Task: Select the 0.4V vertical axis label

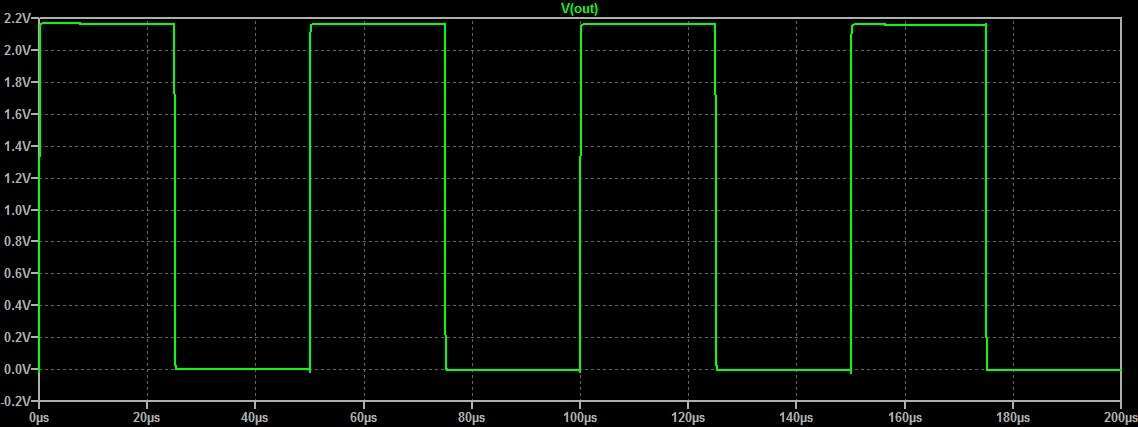Action: [17, 305]
